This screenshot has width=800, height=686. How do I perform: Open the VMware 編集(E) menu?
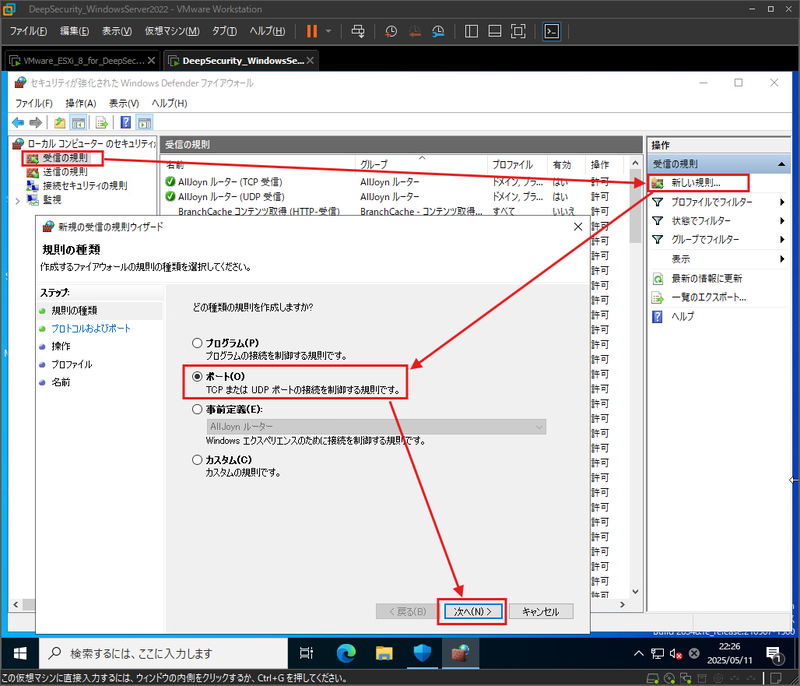coord(74,31)
